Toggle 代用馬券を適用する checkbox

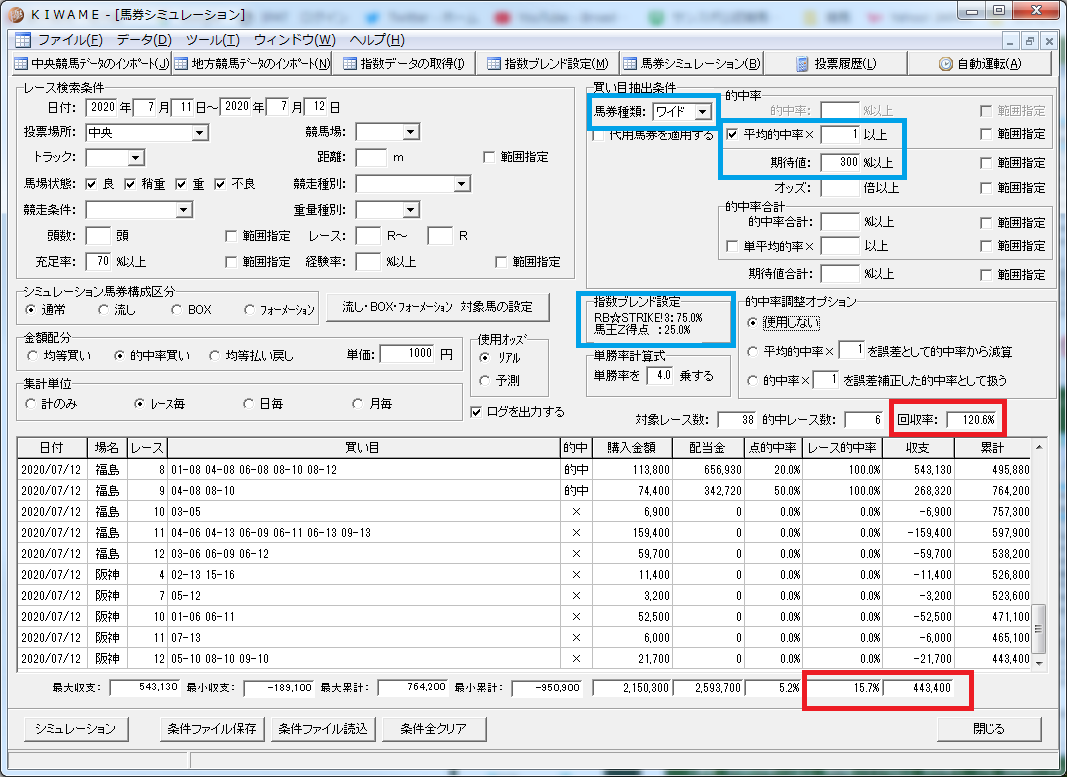(597, 135)
